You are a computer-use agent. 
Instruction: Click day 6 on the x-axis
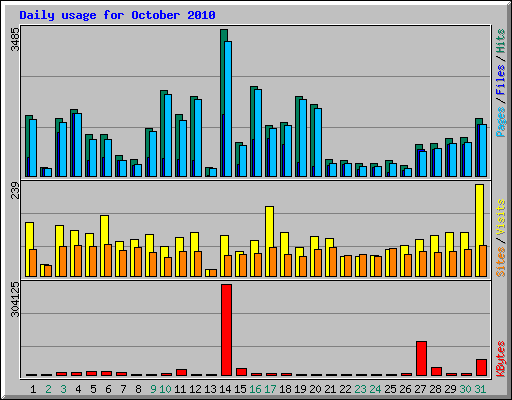(108, 389)
